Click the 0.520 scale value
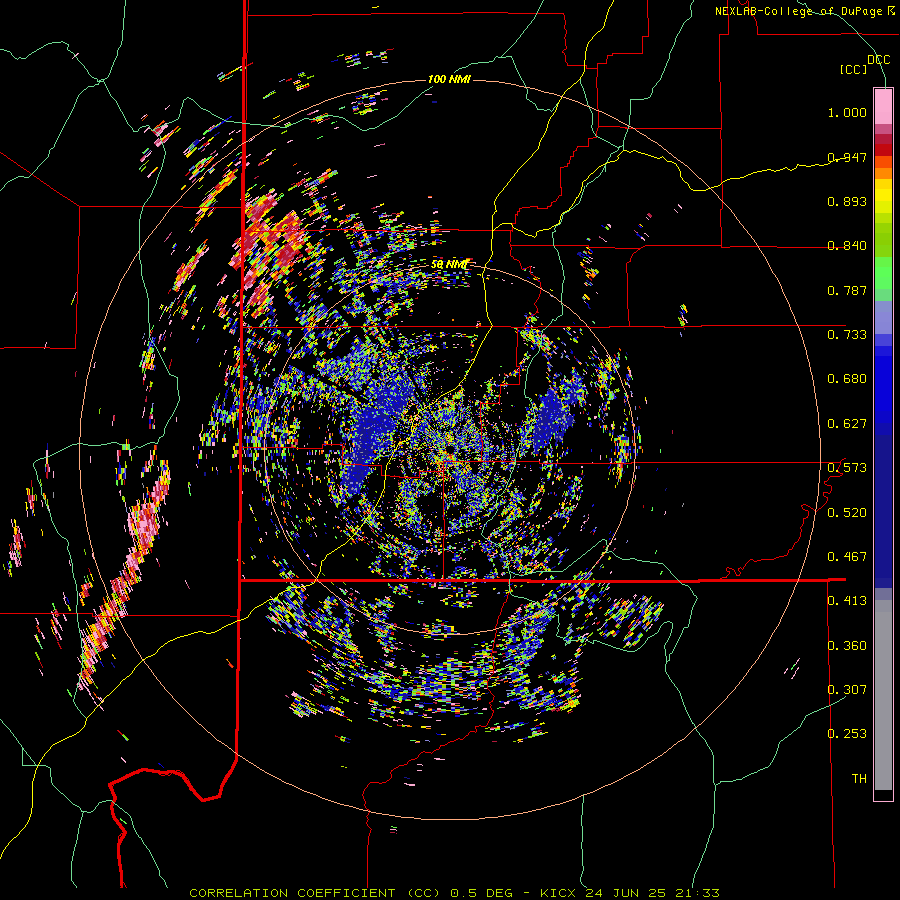Viewport: 900px width, 900px height. coord(847,513)
